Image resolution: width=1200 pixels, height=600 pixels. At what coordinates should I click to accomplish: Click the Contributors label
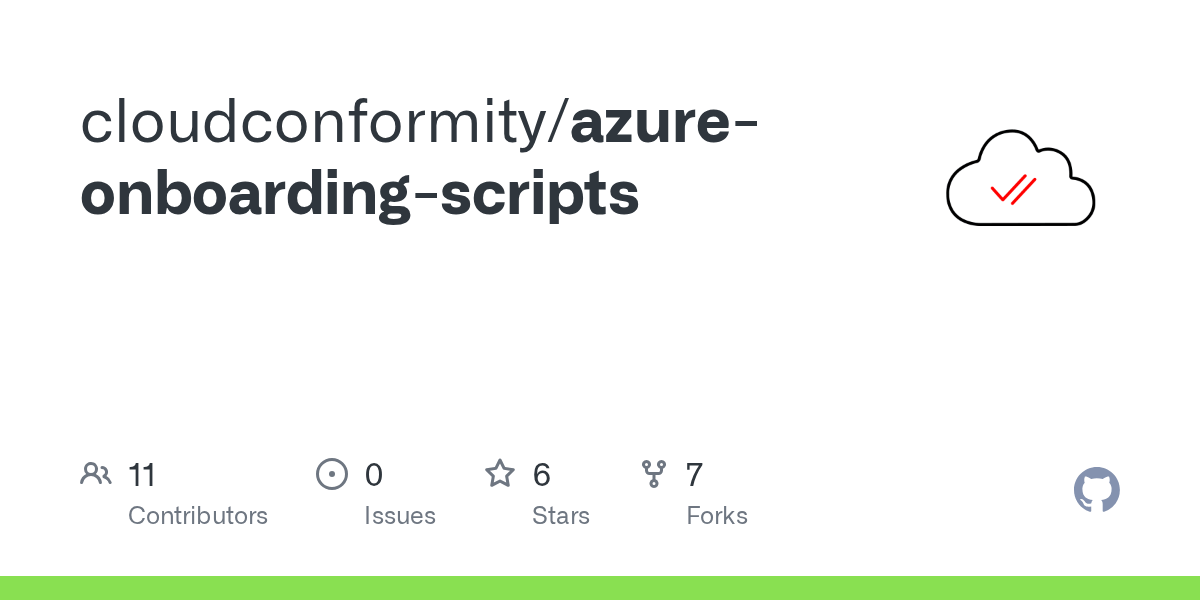click(x=198, y=516)
